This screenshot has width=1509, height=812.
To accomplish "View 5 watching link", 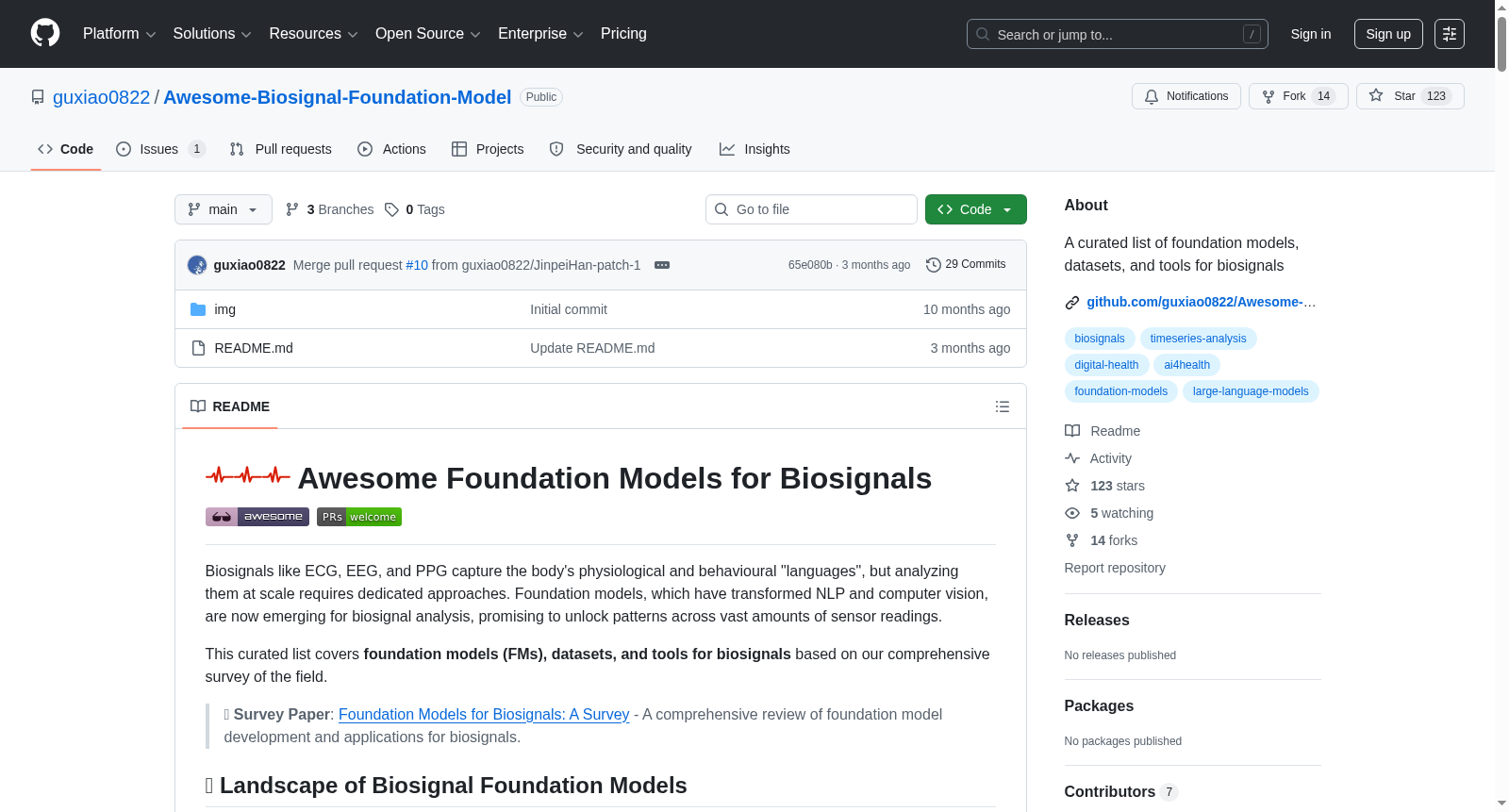I will click(1109, 513).
